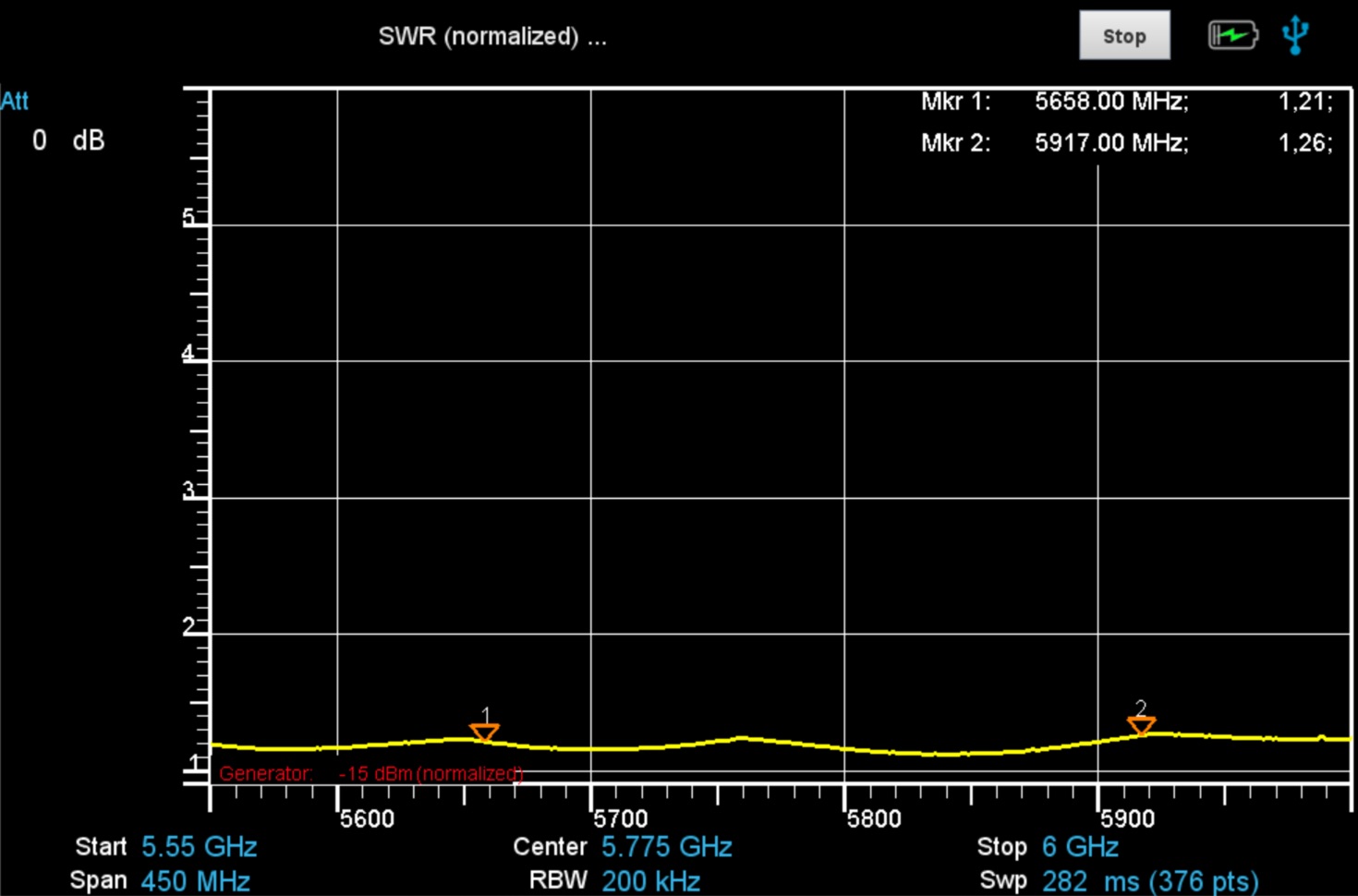The image size is (1358, 896).
Task: Check the battery charging icon
Action: coord(1232,36)
